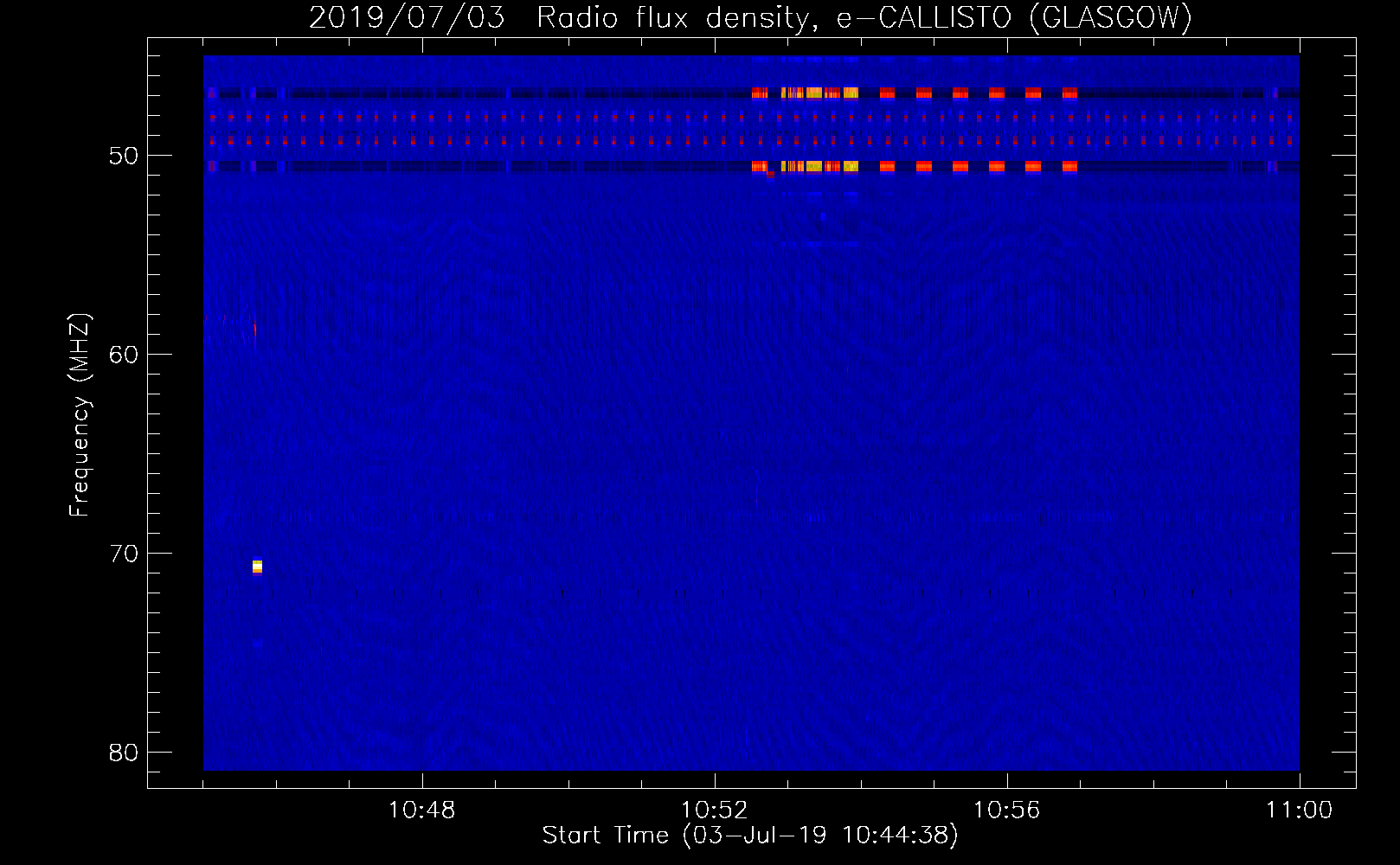Click the 80 MHz frequency tick label

pyautogui.click(x=124, y=753)
